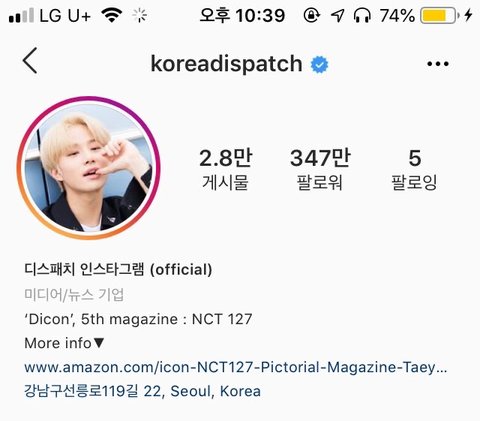Tap the cellular signal bars icon
Image resolution: width=480 pixels, height=421 pixels.
[22, 15]
